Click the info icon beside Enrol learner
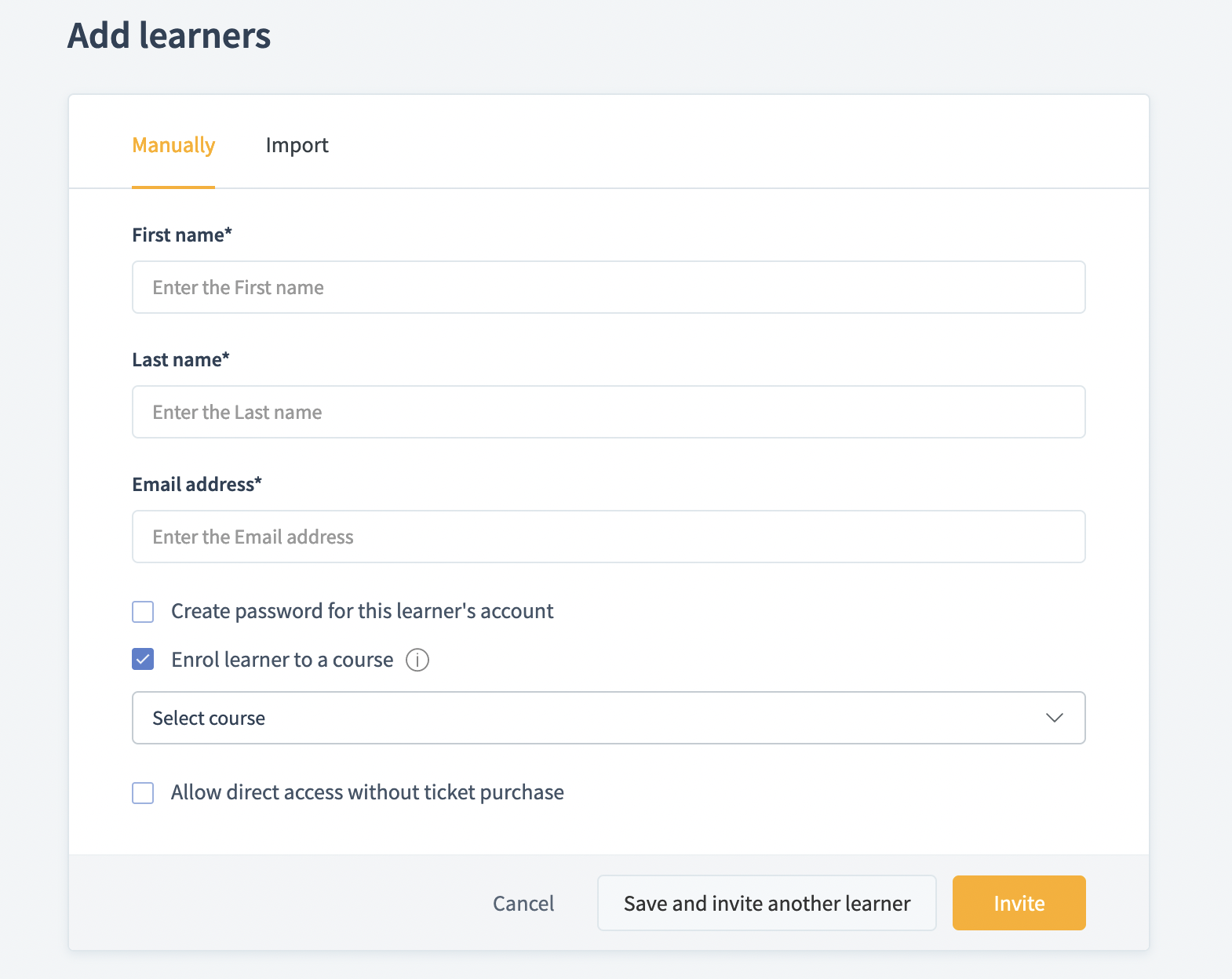 pos(417,660)
